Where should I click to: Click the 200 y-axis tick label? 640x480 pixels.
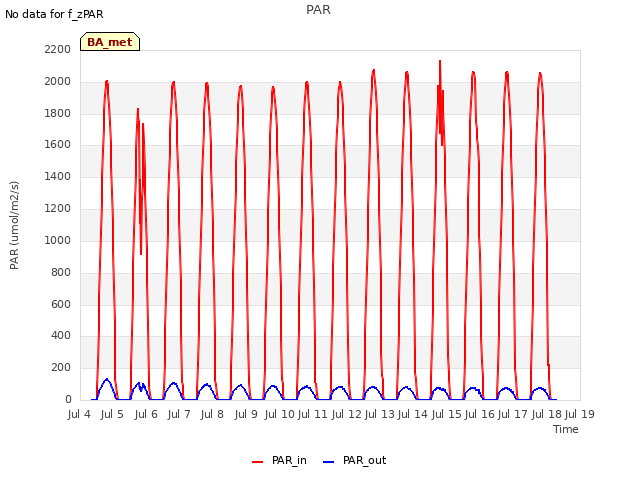click(x=61, y=367)
